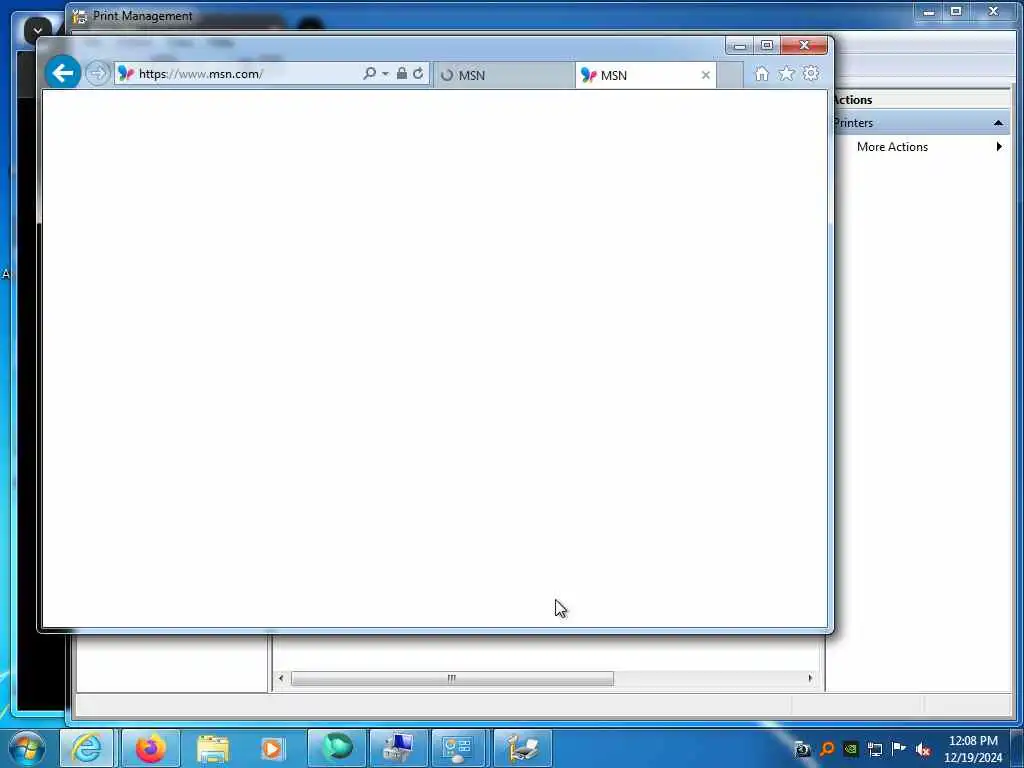Click the computer toolbox taskbar icon

(x=398, y=748)
